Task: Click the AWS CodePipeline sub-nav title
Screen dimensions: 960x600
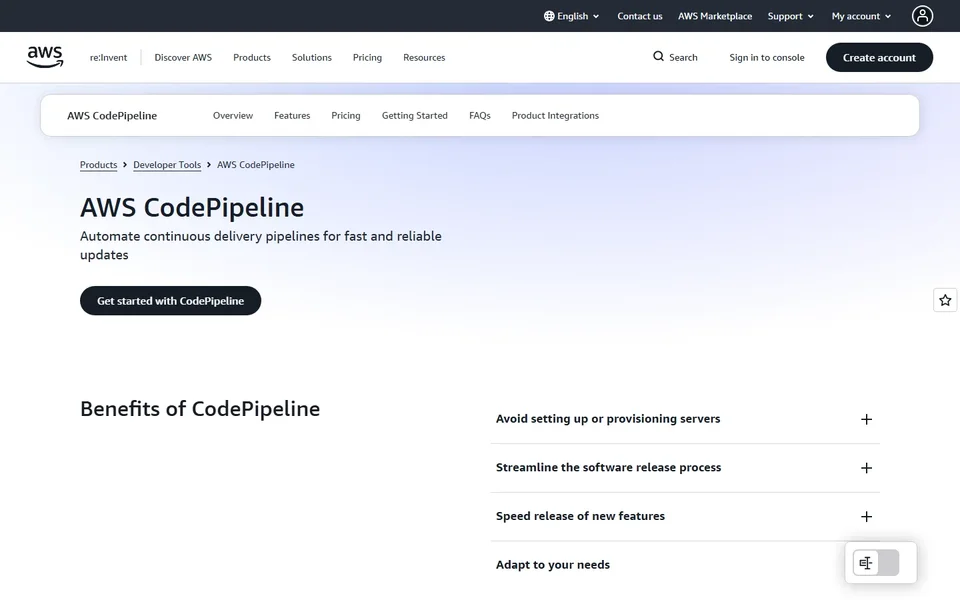Action: coord(112,116)
